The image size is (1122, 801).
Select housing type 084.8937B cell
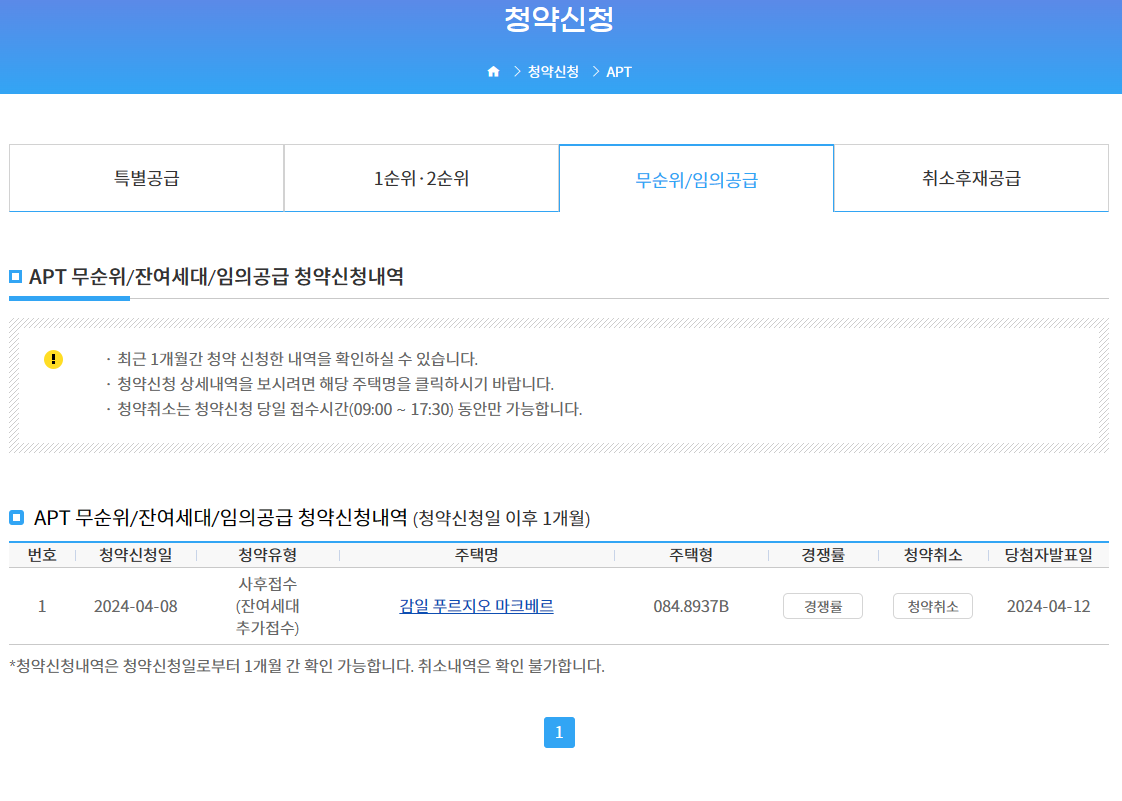point(691,606)
